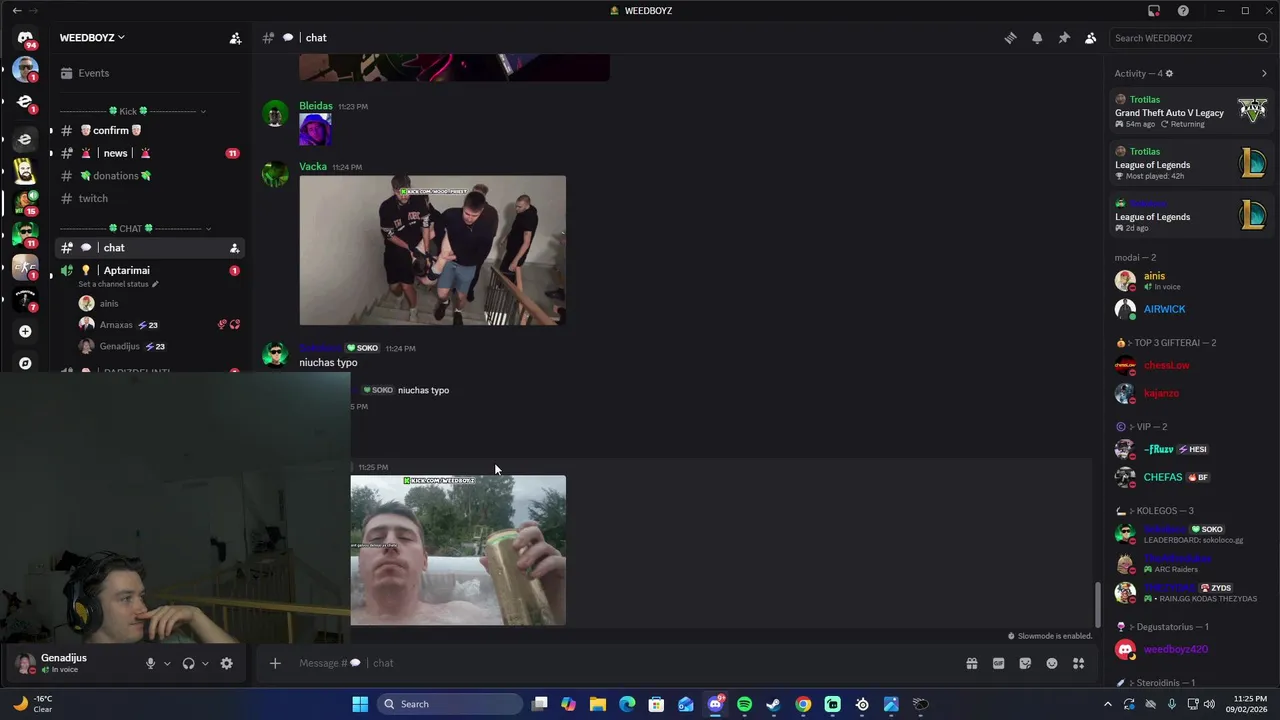Select member weedboyz420
Screen dimensions: 1280x720
[1190, 649]
